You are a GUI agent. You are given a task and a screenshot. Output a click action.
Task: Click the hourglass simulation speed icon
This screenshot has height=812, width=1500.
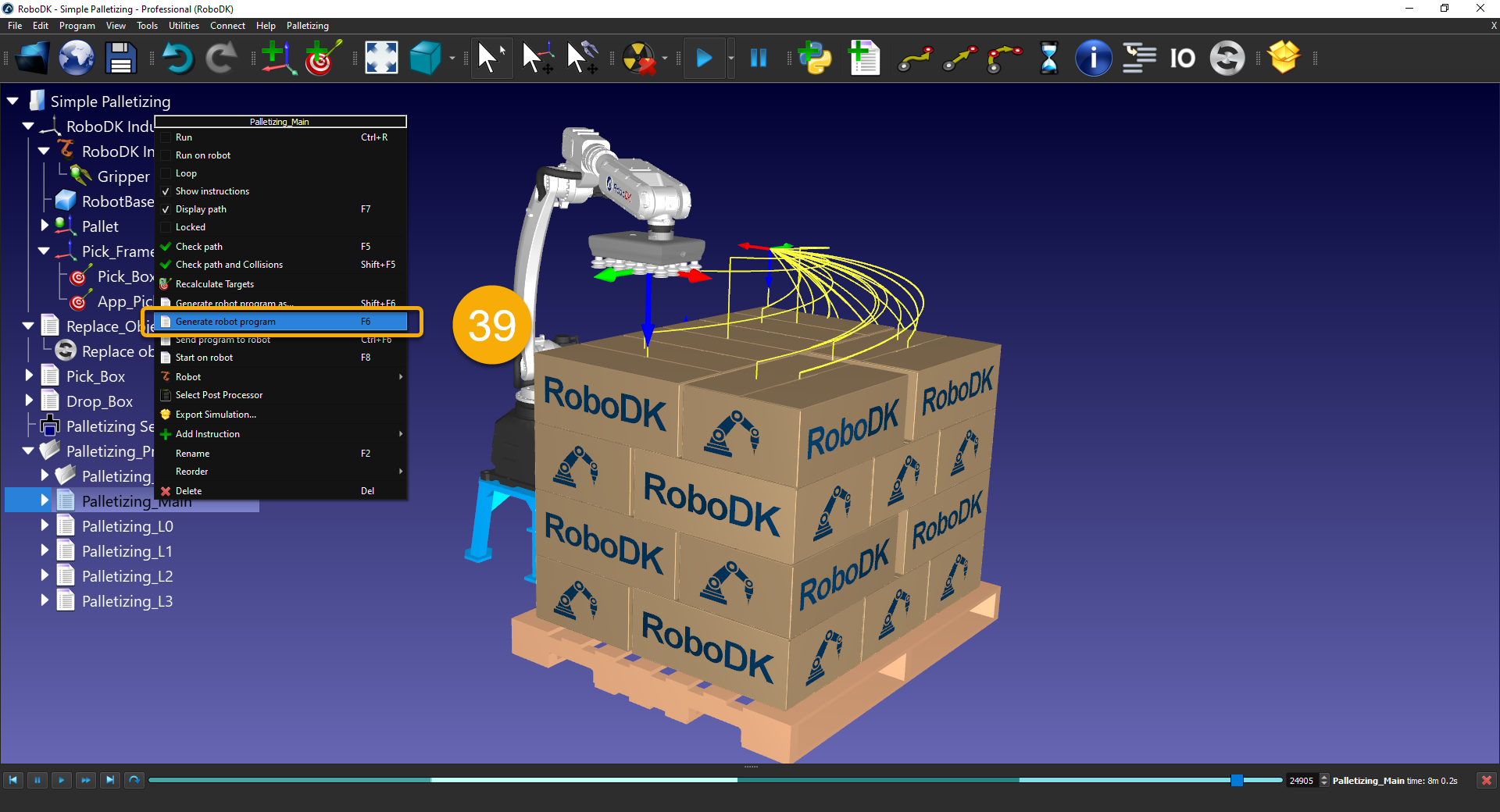coord(1048,58)
